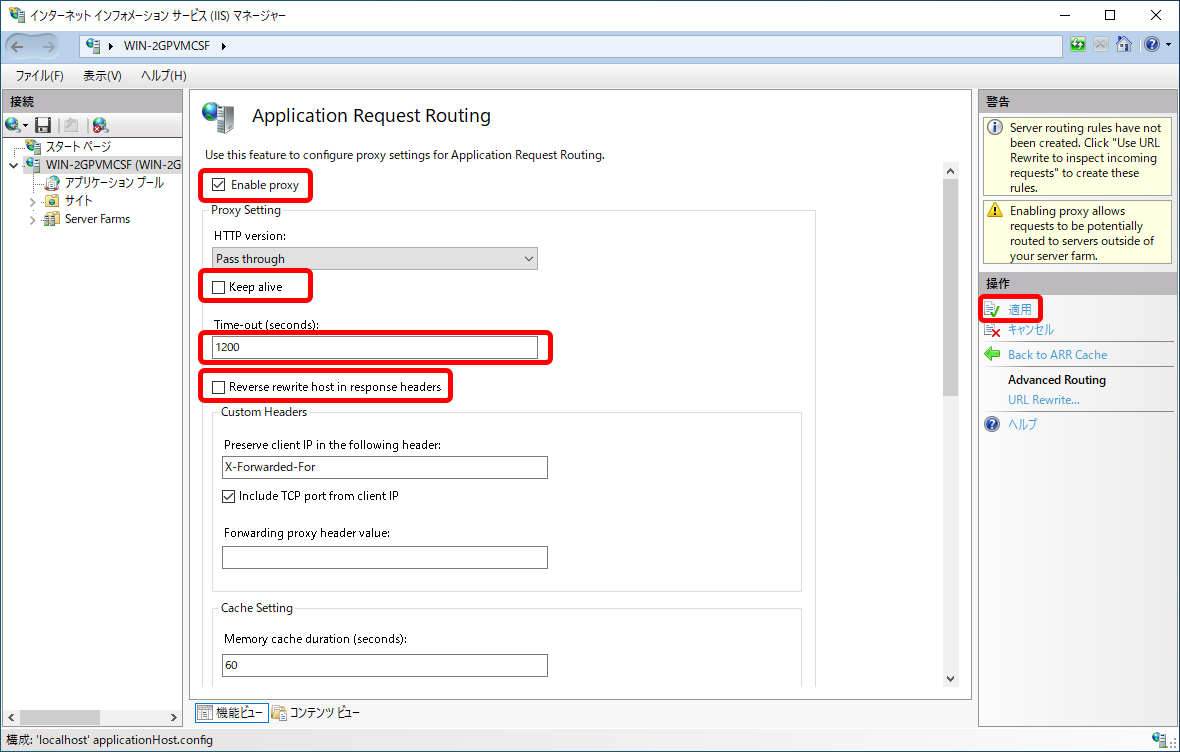Open the ヘルプ(H) menu
Image resolution: width=1180 pixels, height=752 pixels.
pos(163,75)
